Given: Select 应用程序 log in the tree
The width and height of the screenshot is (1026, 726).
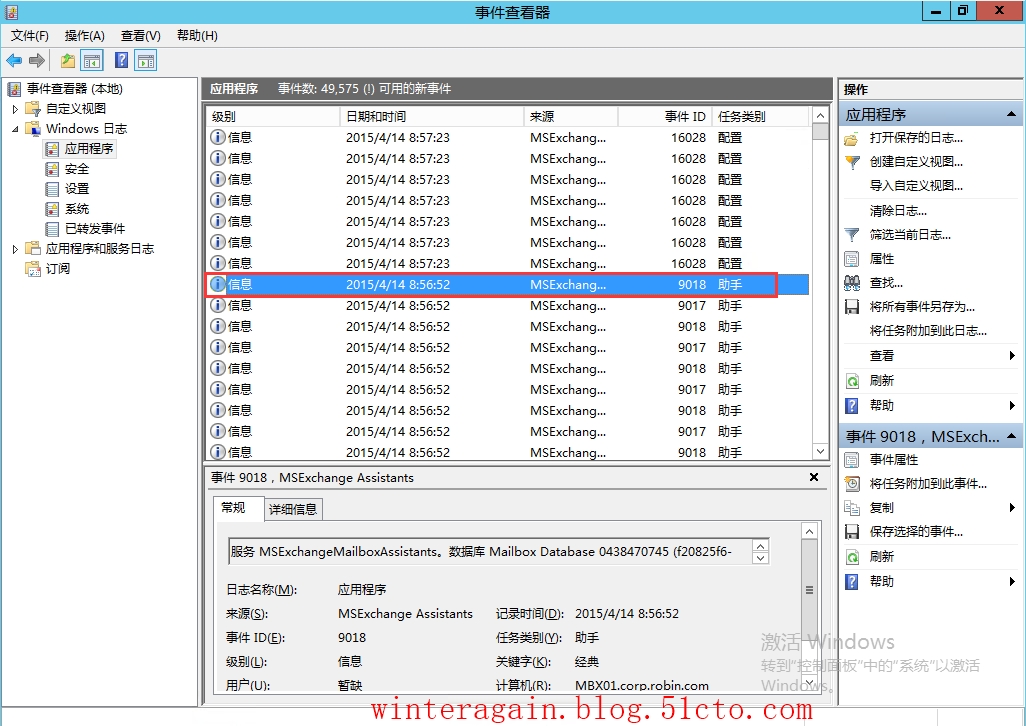Looking at the screenshot, I should pyautogui.click(x=88, y=148).
